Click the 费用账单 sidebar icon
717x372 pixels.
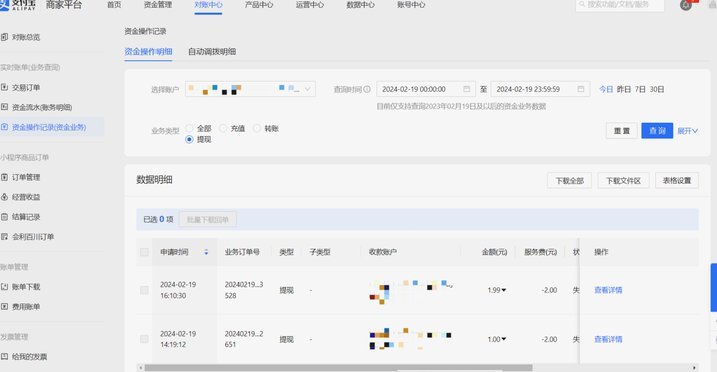(x=5, y=306)
